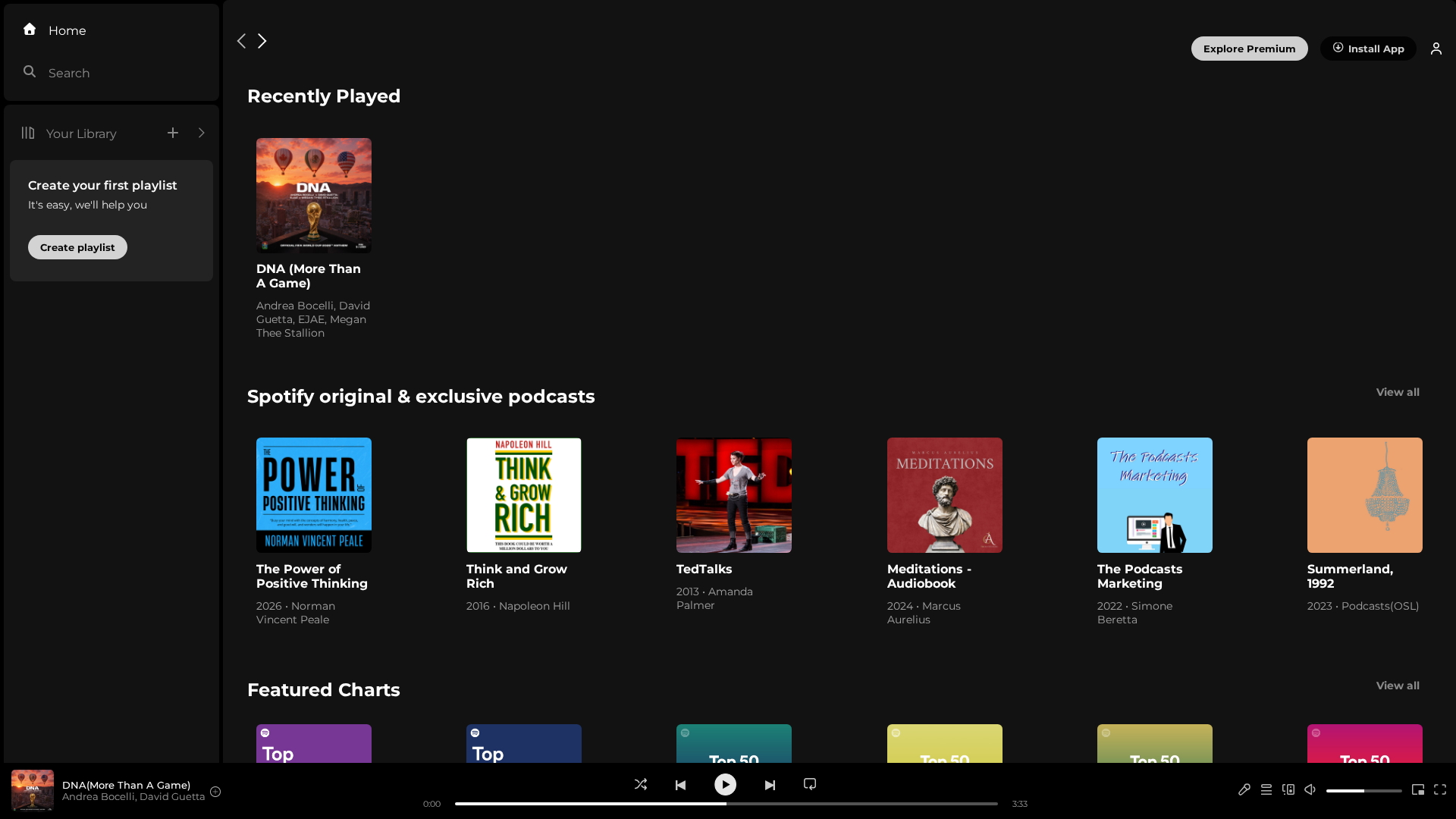Toggle the mini player icon
1456x819 pixels.
tap(1418, 790)
